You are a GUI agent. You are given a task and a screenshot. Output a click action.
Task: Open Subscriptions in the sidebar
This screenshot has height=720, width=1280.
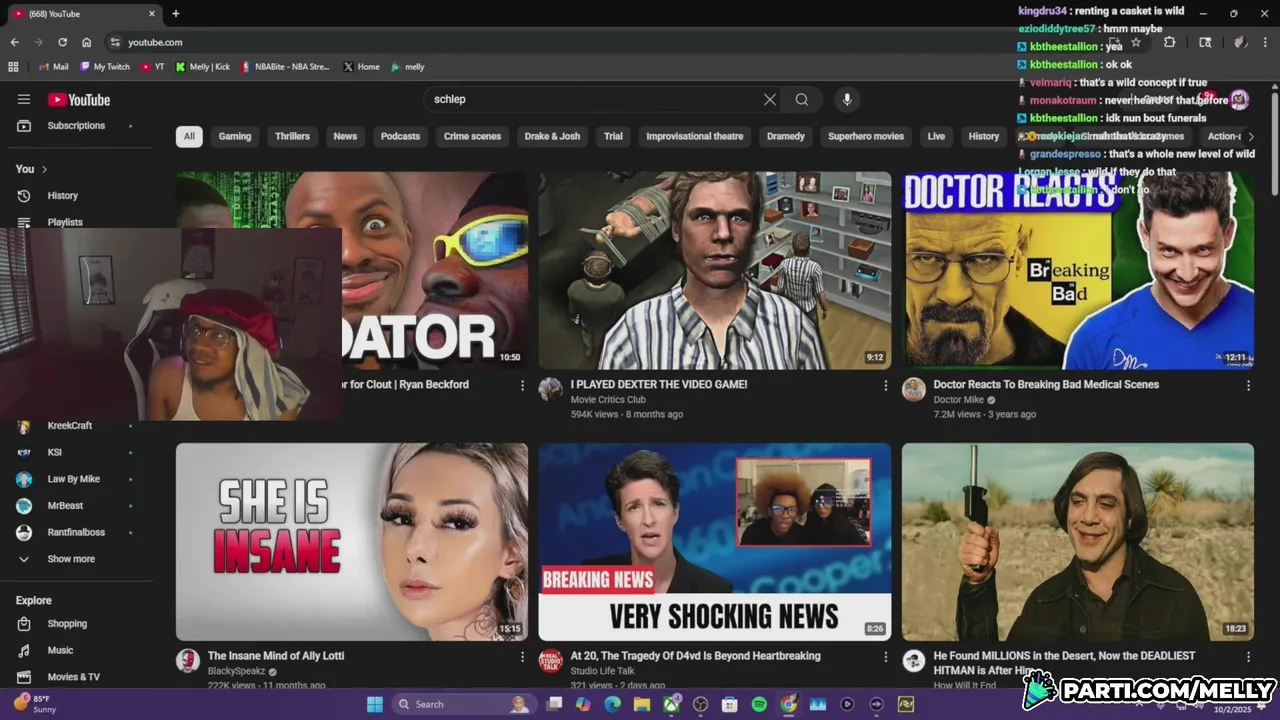pyautogui.click(x=76, y=126)
